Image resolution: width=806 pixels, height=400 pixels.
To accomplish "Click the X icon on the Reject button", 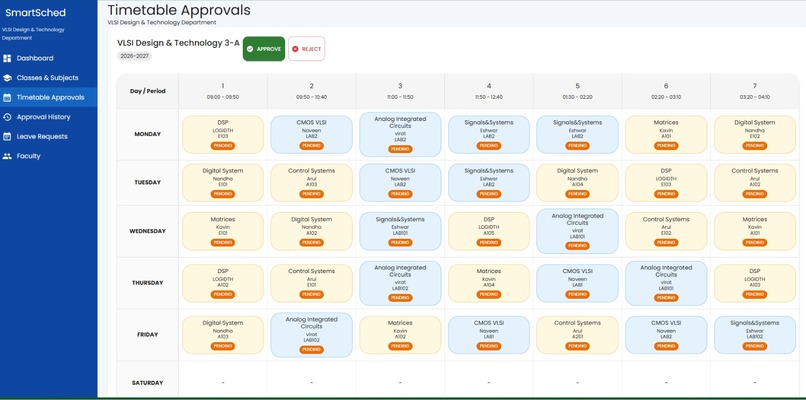I will (295, 49).
